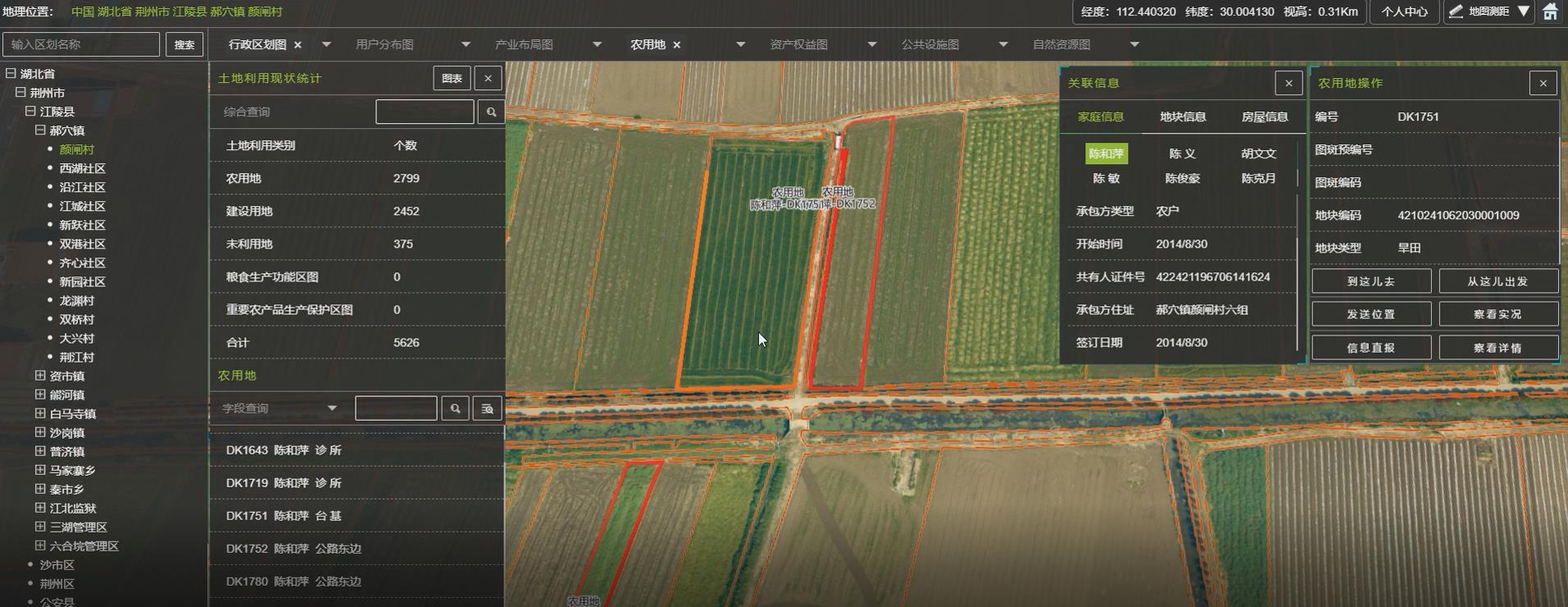The image size is (1568, 607).
Task: Select 西湖社区 in the region tree
Action: tap(83, 168)
